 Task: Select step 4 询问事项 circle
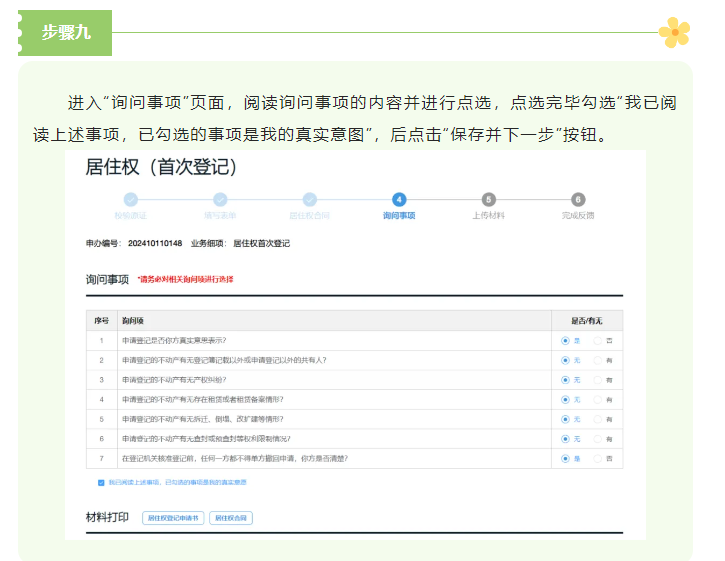click(x=399, y=200)
